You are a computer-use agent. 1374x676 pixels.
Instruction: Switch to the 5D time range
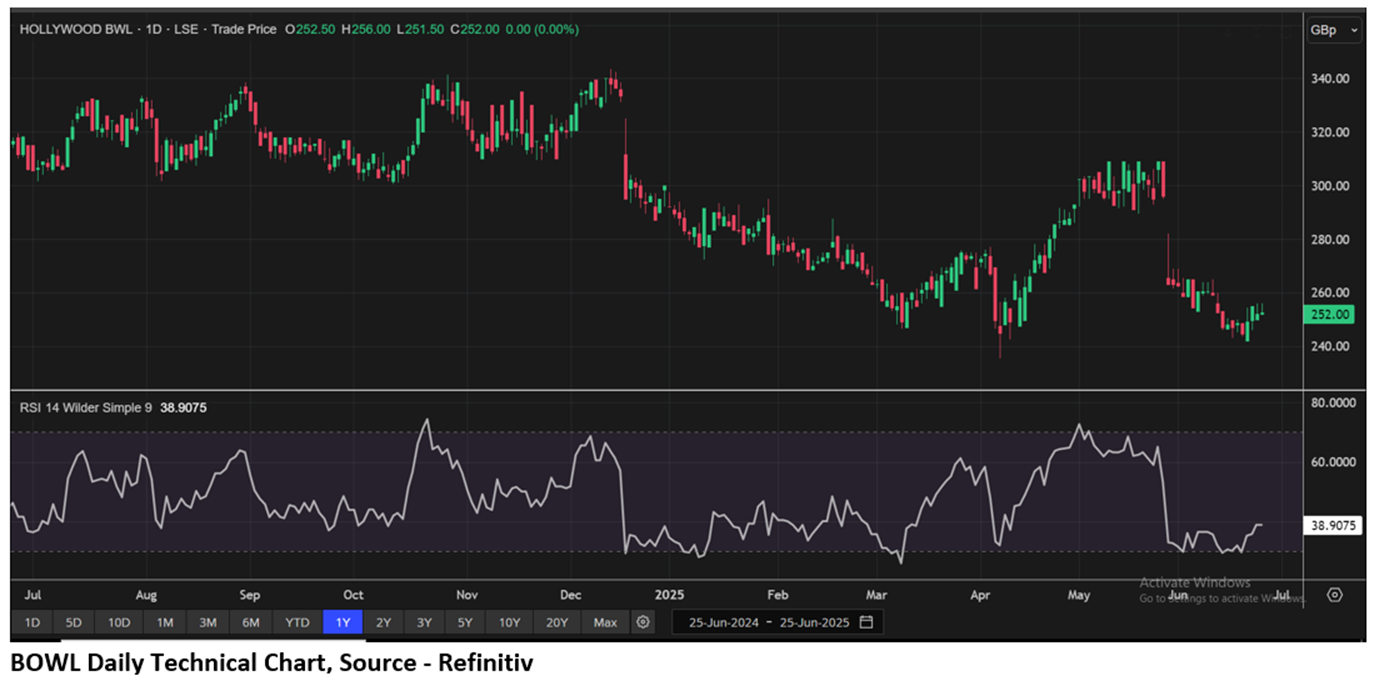[74, 622]
